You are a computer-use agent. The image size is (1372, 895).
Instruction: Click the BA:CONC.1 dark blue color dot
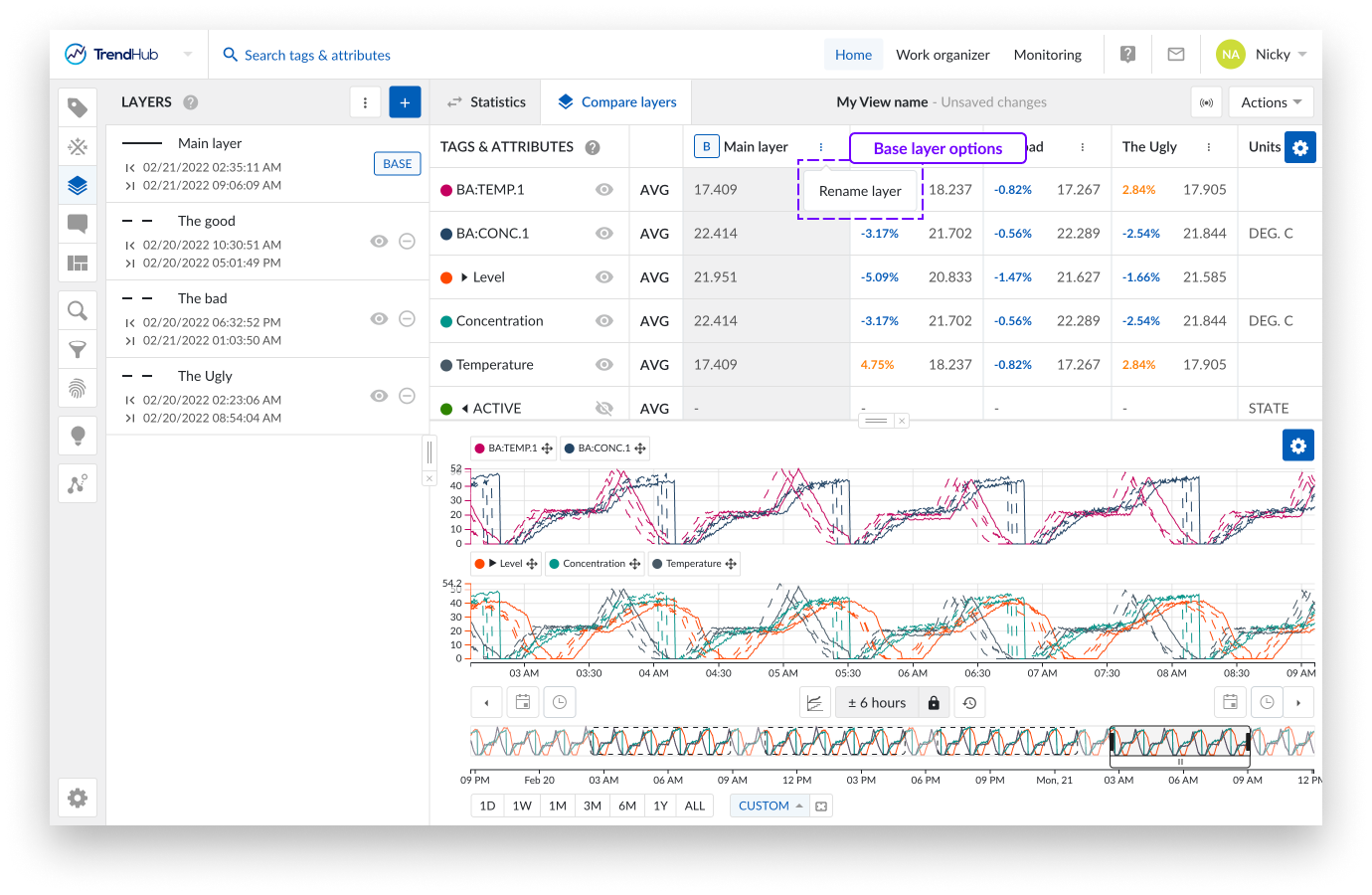point(446,234)
